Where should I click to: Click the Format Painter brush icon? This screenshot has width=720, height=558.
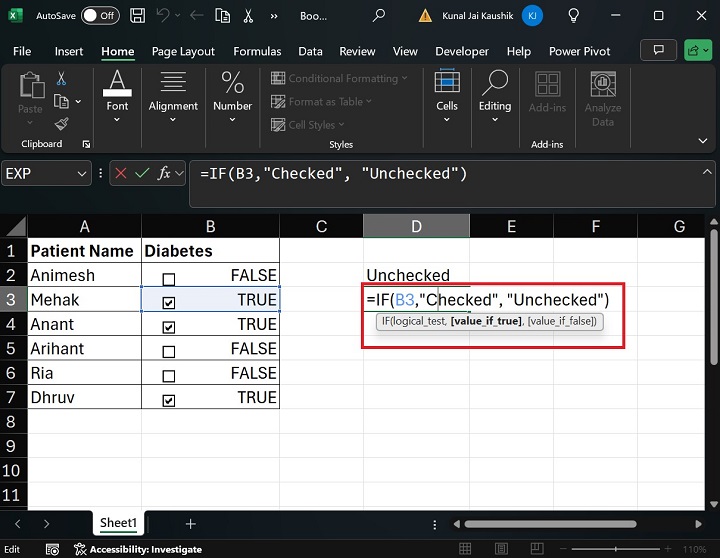[61, 124]
